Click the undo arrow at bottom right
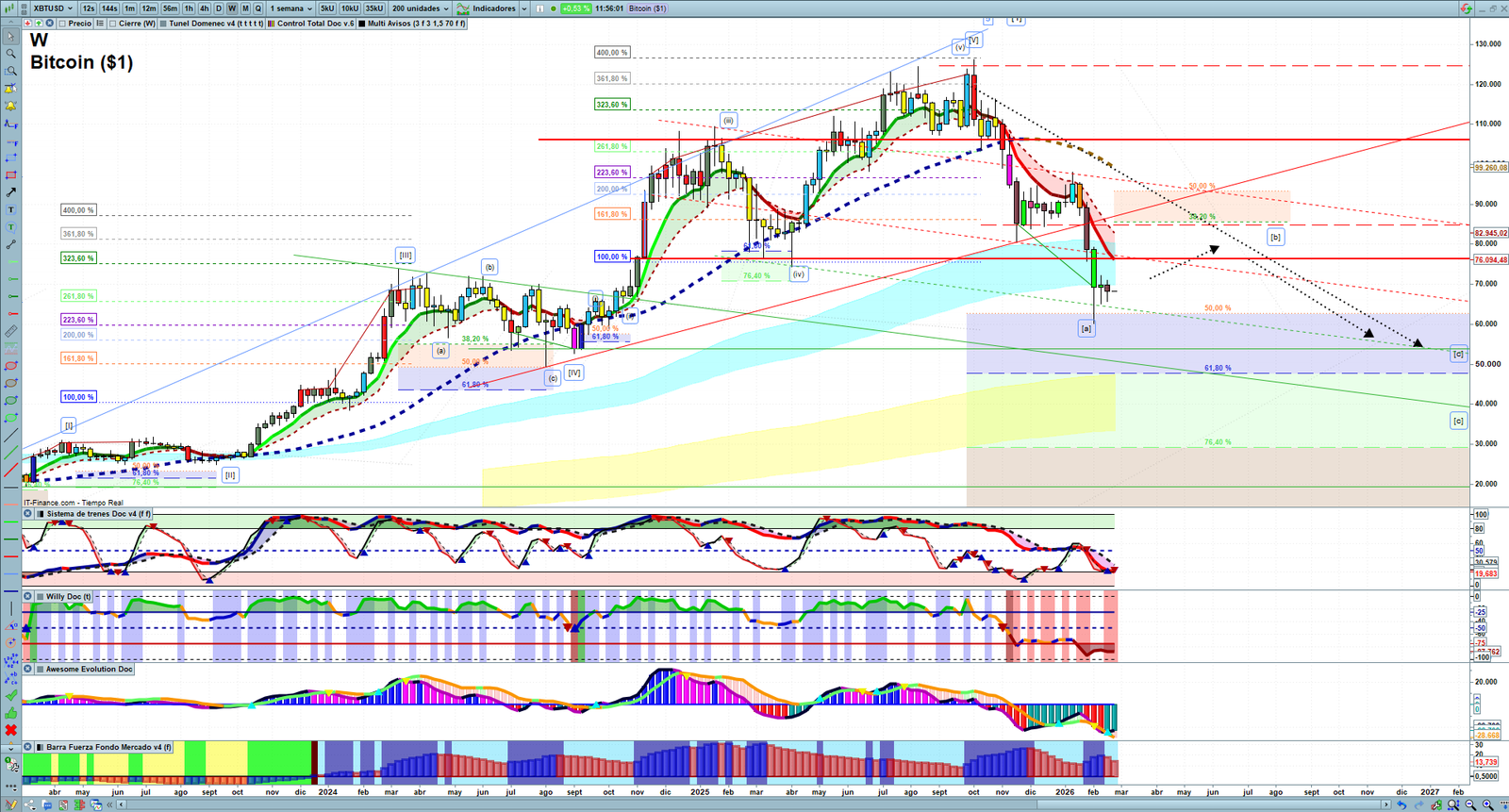 coord(1401,804)
